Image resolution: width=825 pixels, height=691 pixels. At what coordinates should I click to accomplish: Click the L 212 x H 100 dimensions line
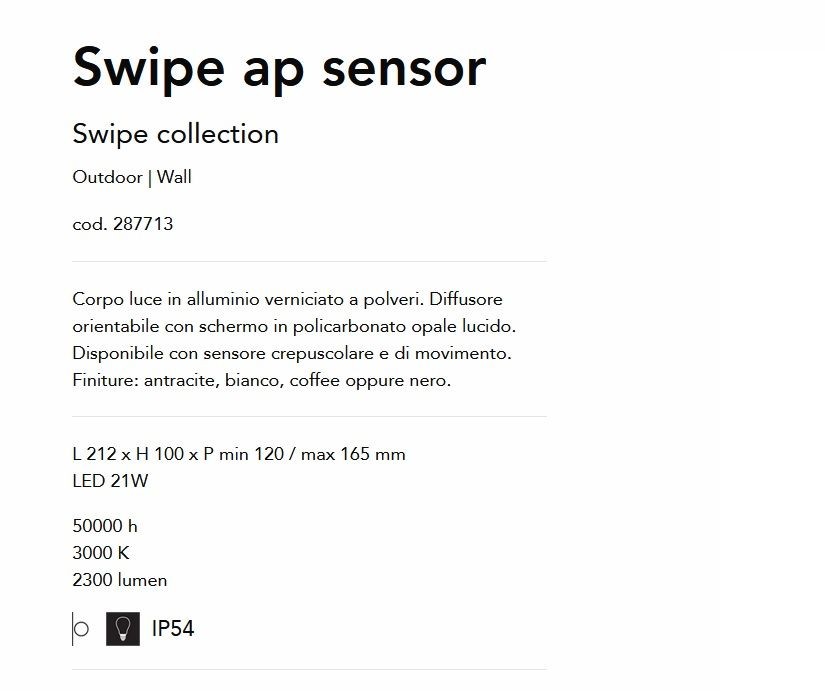pos(239,454)
